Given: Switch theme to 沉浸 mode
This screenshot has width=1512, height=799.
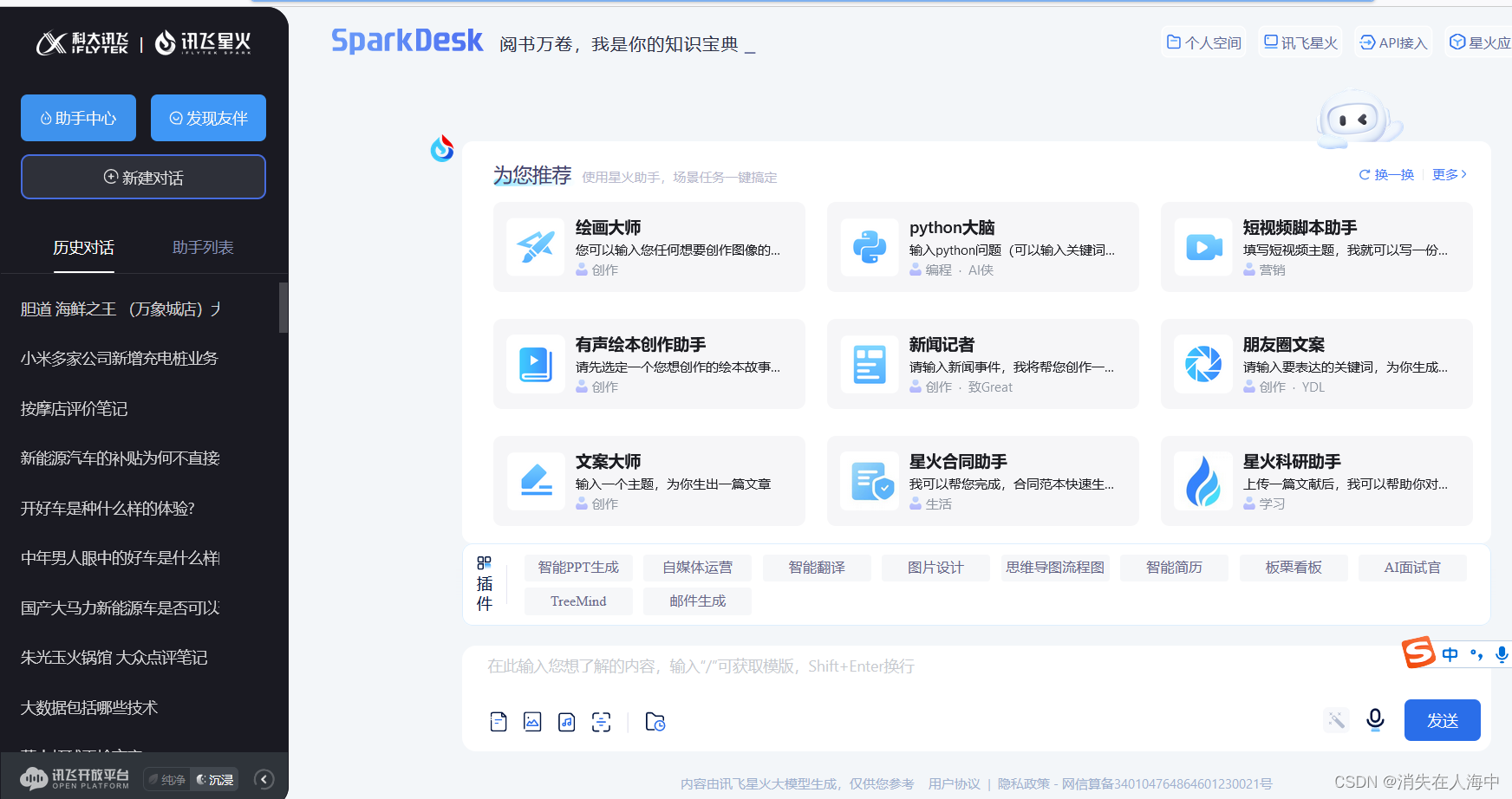Looking at the screenshot, I should click(215, 780).
